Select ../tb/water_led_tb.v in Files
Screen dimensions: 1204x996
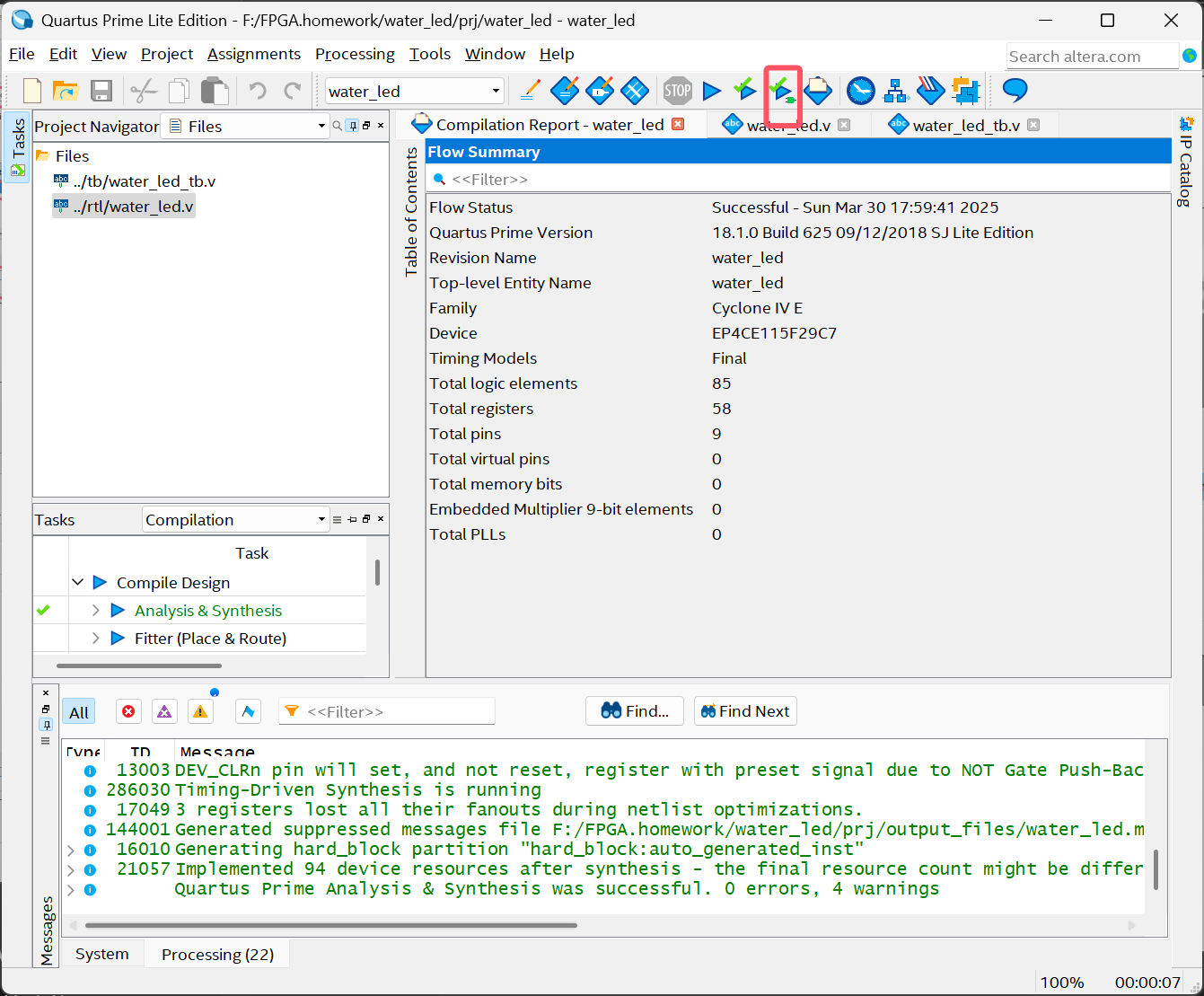[144, 181]
